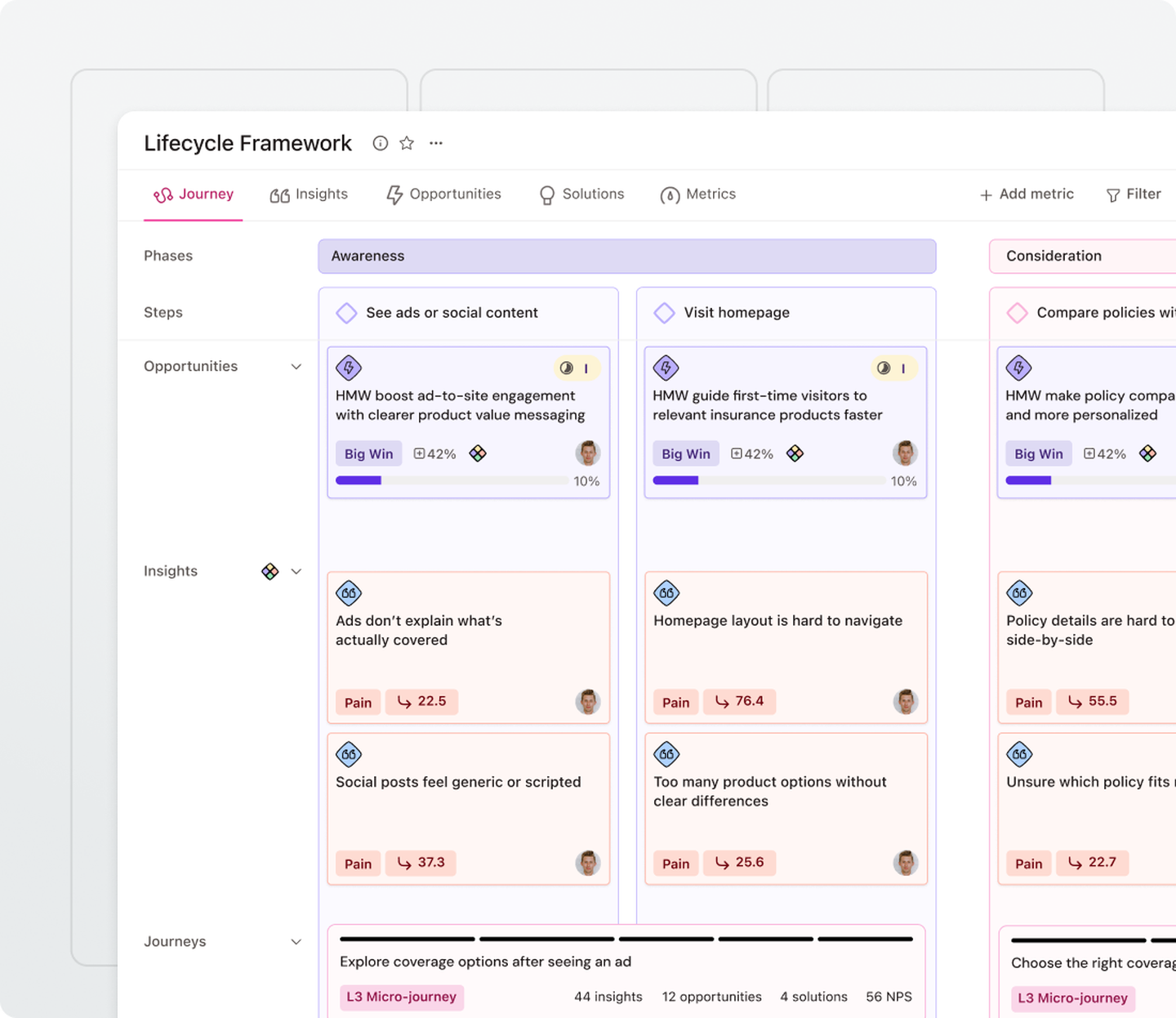Switch to the Metrics tab
Image resolution: width=1176 pixels, height=1018 pixels.
tap(698, 194)
